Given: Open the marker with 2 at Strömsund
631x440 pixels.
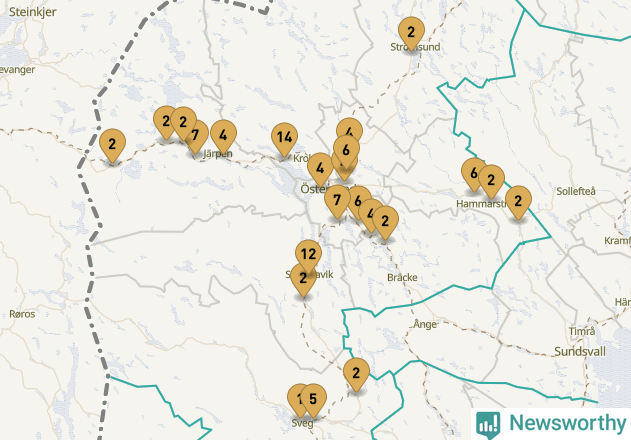Looking at the screenshot, I should pyautogui.click(x=411, y=33).
